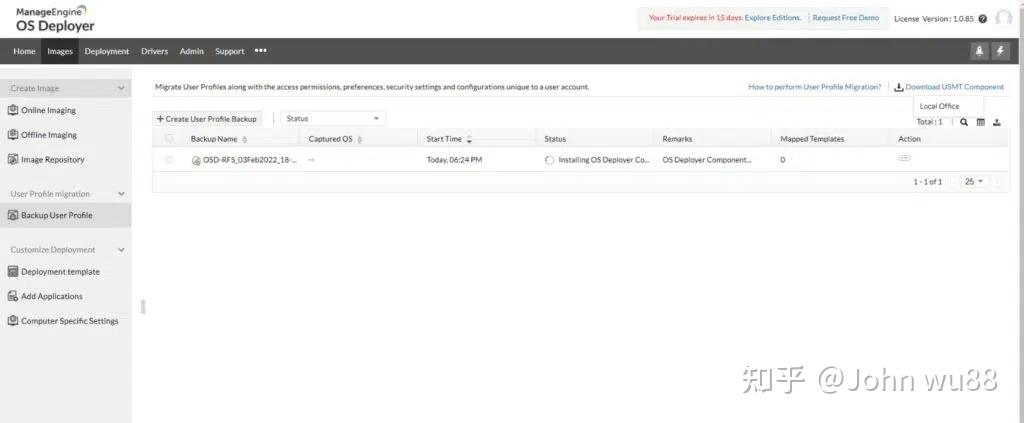The width and height of the screenshot is (1024, 423).
Task: Collapse the Create Image section
Action: point(121,88)
